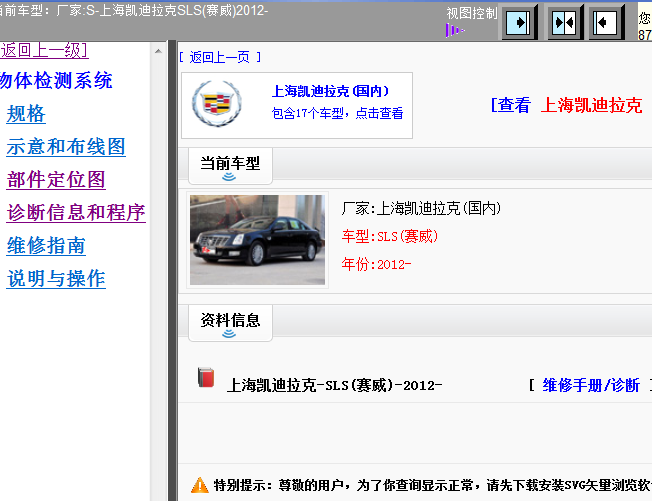
Task: Open 说明与操作 in sidebar
Action: click(56, 278)
